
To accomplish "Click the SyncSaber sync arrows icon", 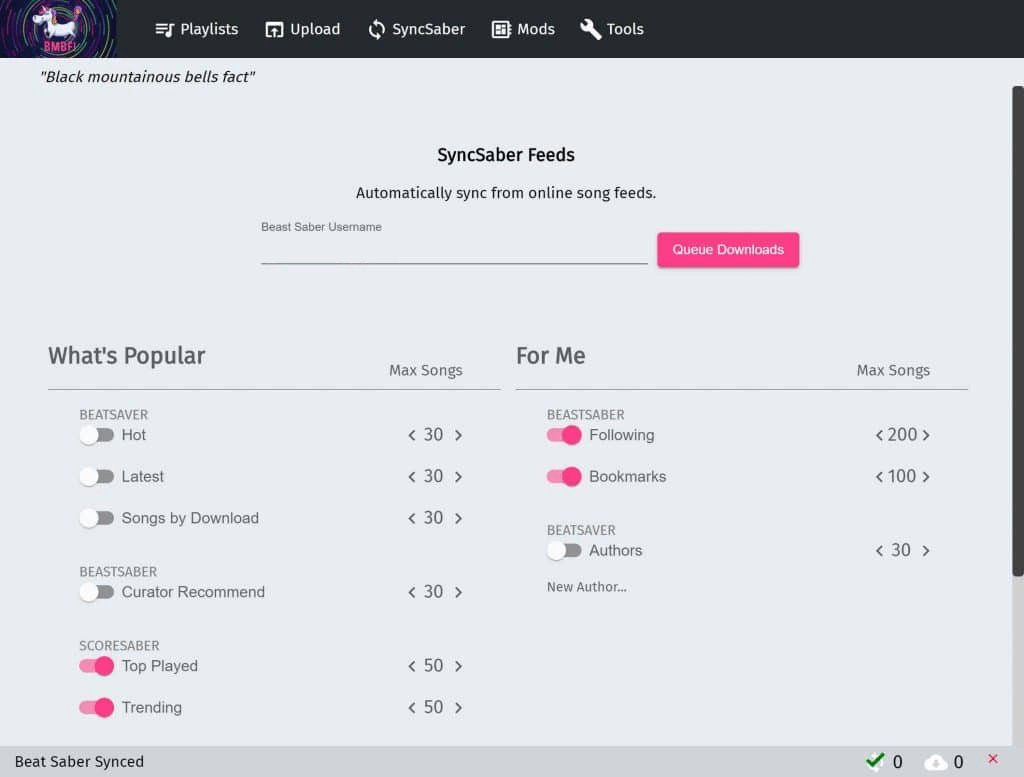I will [x=377, y=29].
